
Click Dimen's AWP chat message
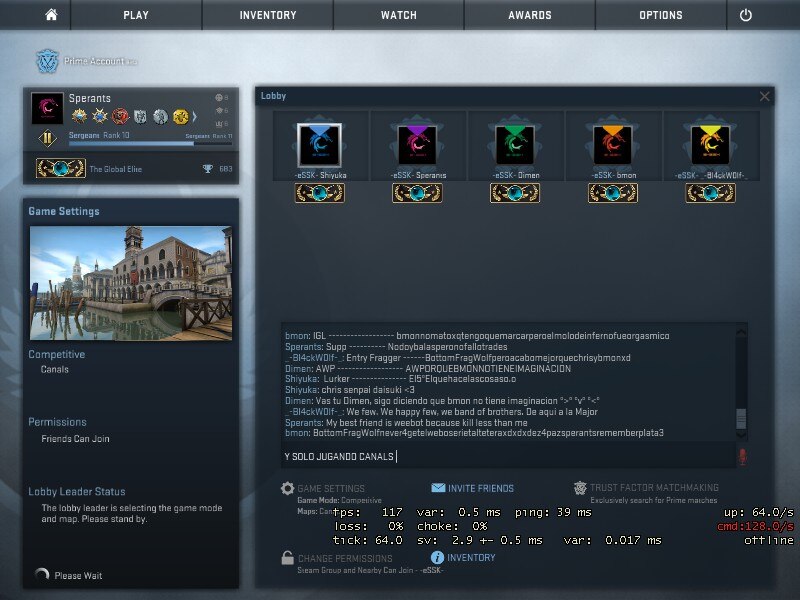coord(428,368)
